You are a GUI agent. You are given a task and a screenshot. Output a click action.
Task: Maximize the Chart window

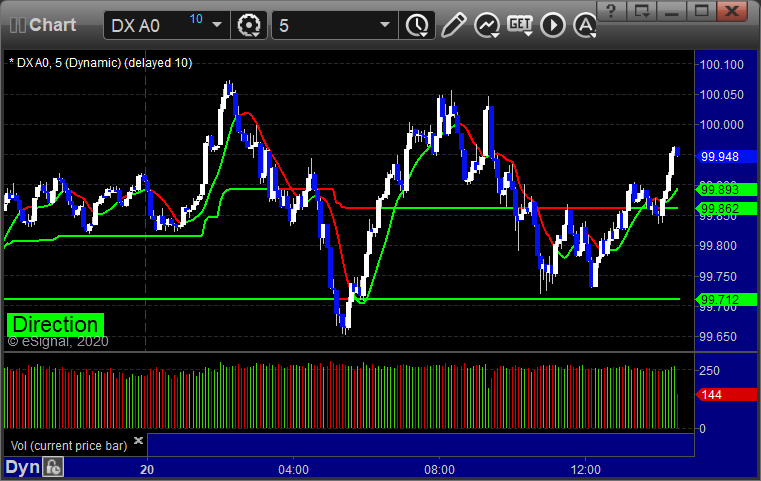tap(702, 10)
